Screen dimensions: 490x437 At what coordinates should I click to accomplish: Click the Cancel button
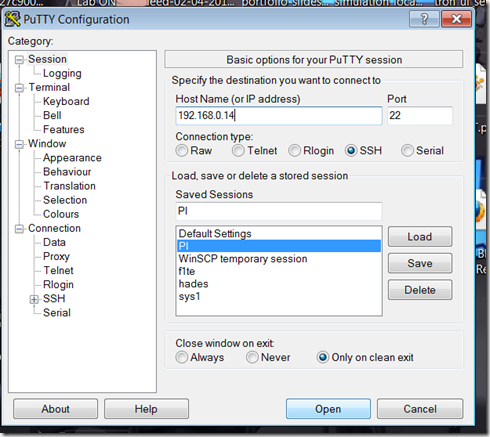[x=420, y=409]
